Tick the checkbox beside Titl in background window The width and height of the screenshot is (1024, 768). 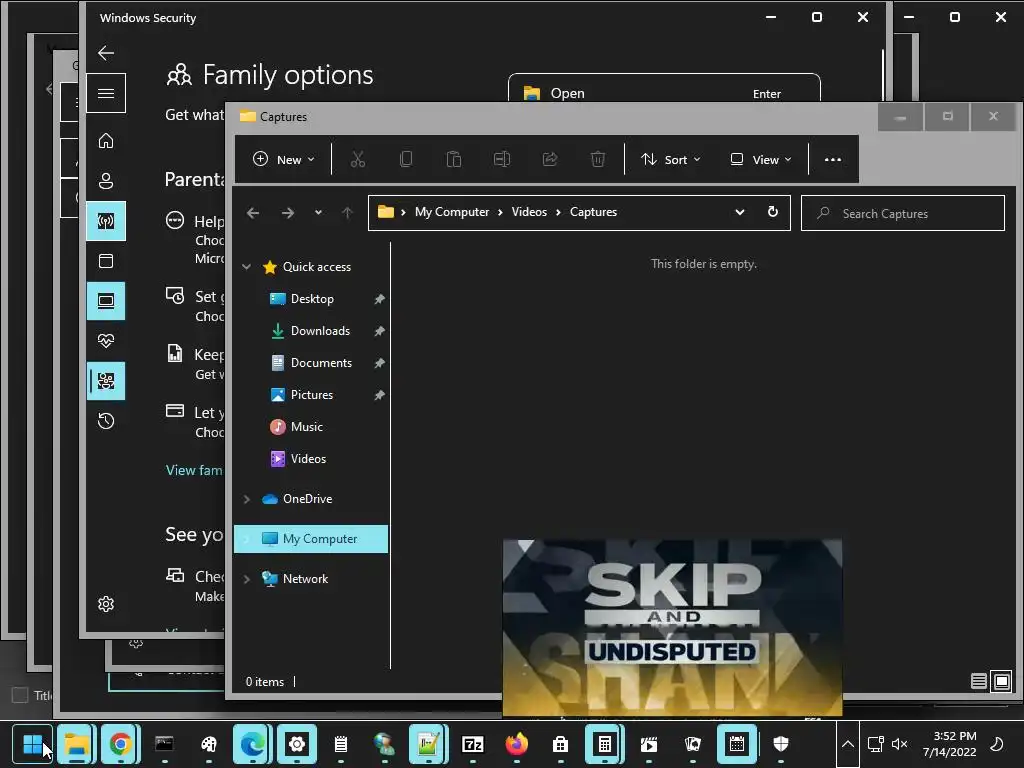click(x=20, y=695)
